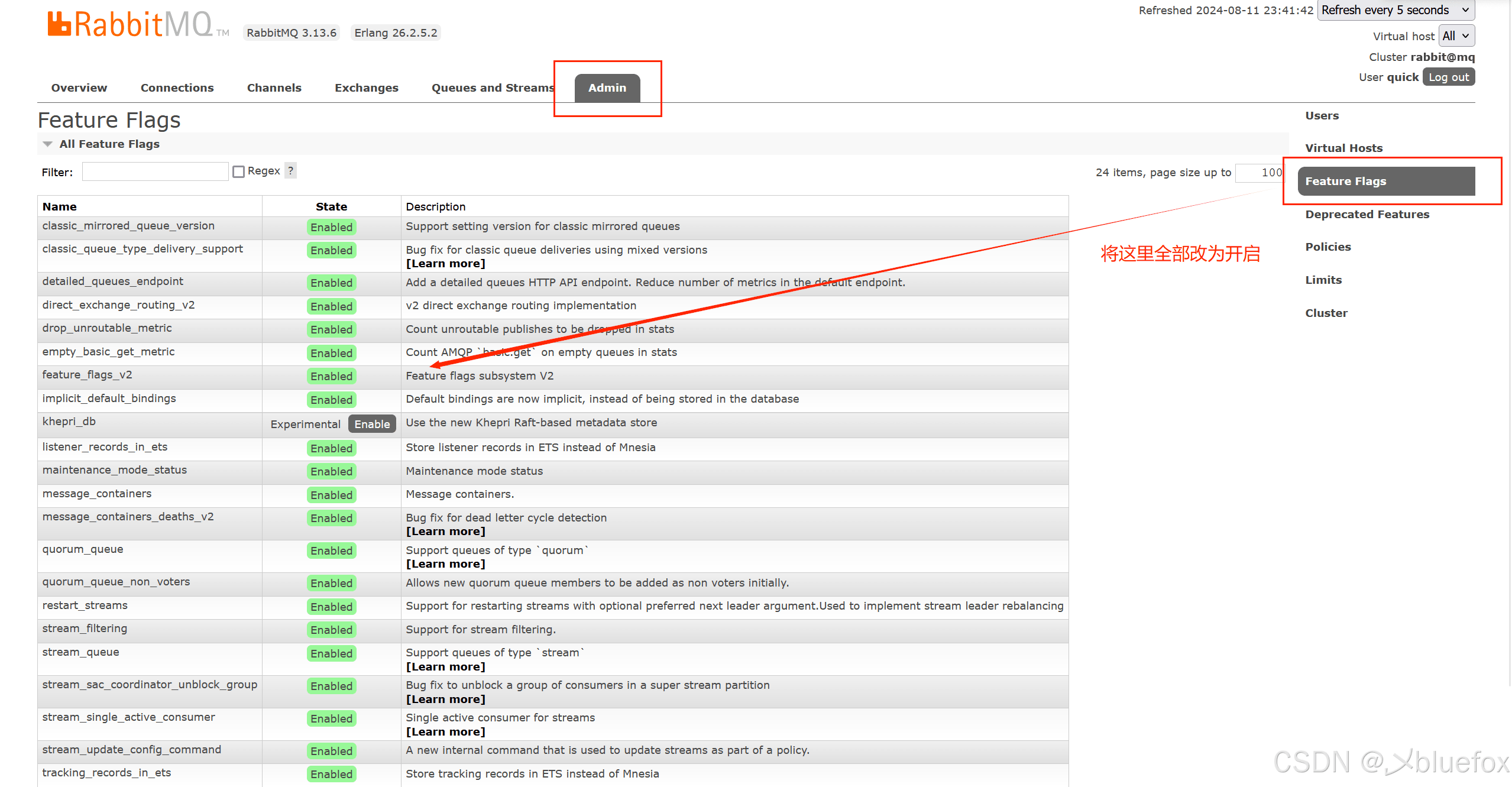Open Learn more for stream_sac_coordinator_unblock_group
The width and height of the screenshot is (1512, 787).
(x=445, y=699)
